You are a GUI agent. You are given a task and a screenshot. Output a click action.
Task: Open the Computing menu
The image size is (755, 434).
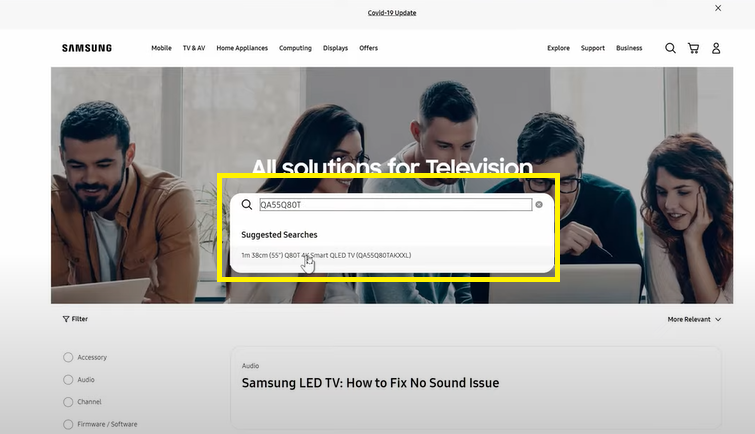tap(295, 48)
